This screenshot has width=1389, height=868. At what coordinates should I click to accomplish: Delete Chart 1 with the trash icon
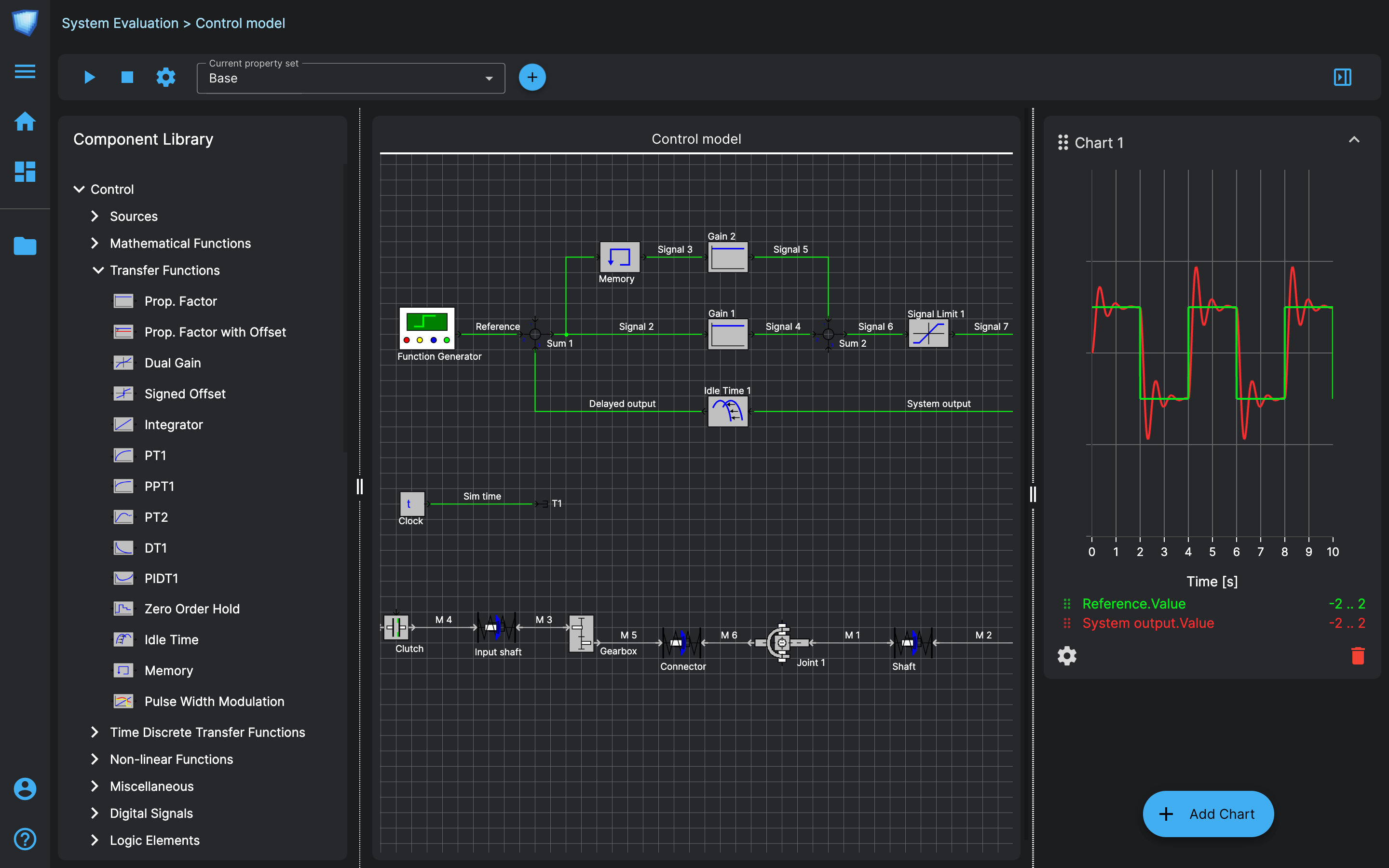[x=1358, y=656]
